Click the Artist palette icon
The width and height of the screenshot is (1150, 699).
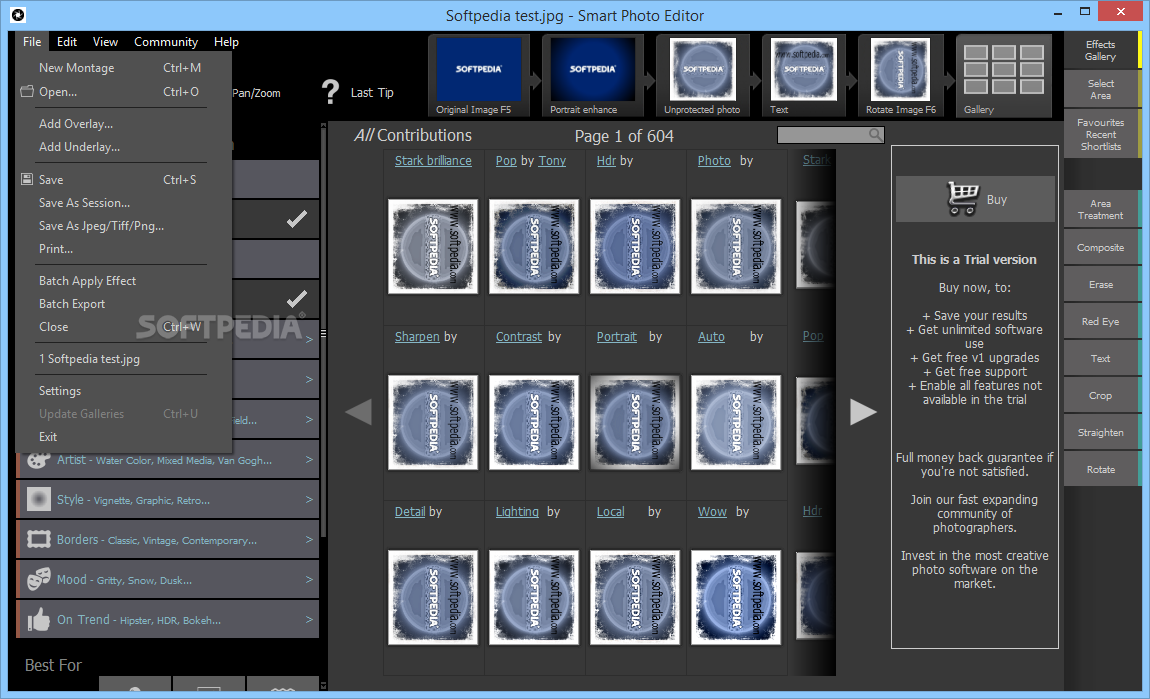pos(38,460)
